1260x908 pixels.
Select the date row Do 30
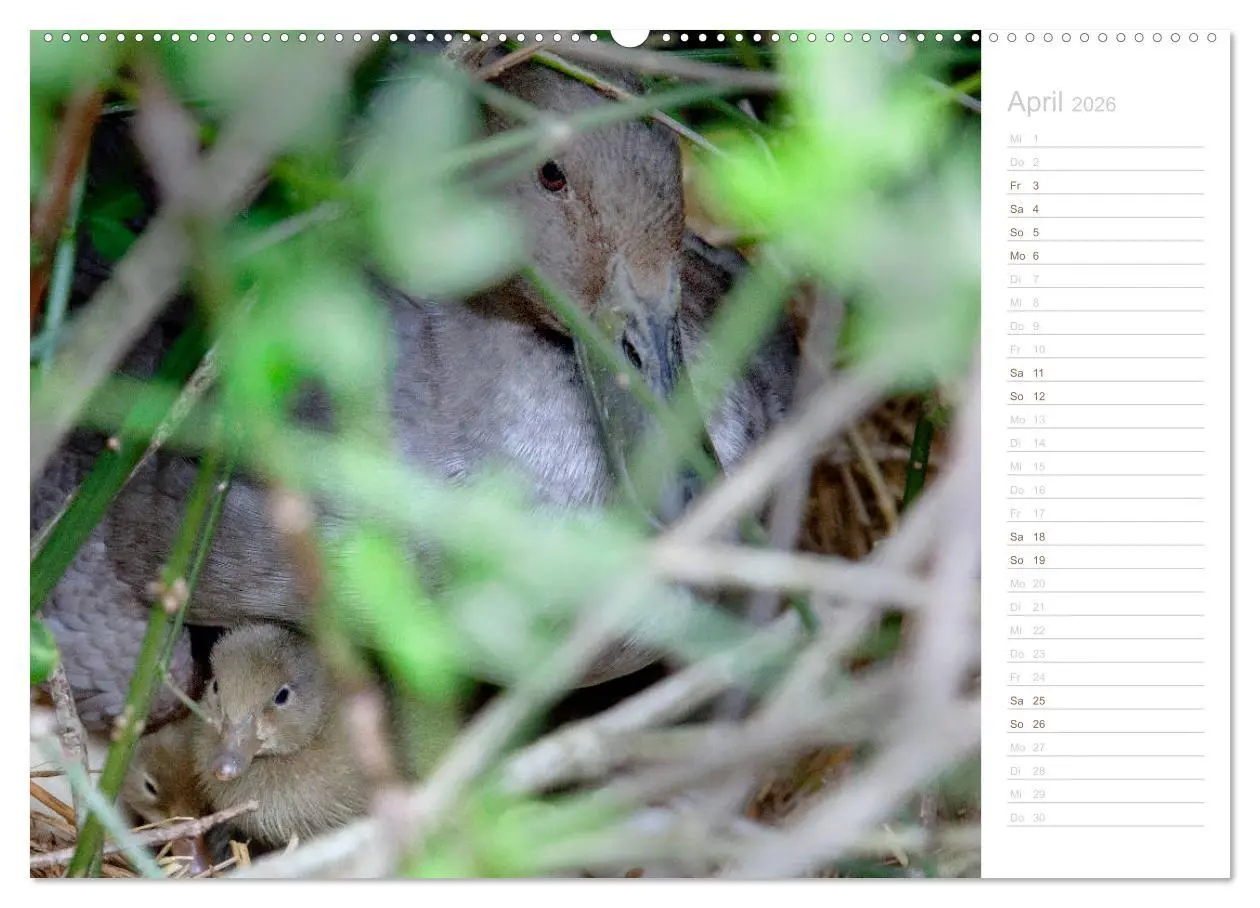1105,817
